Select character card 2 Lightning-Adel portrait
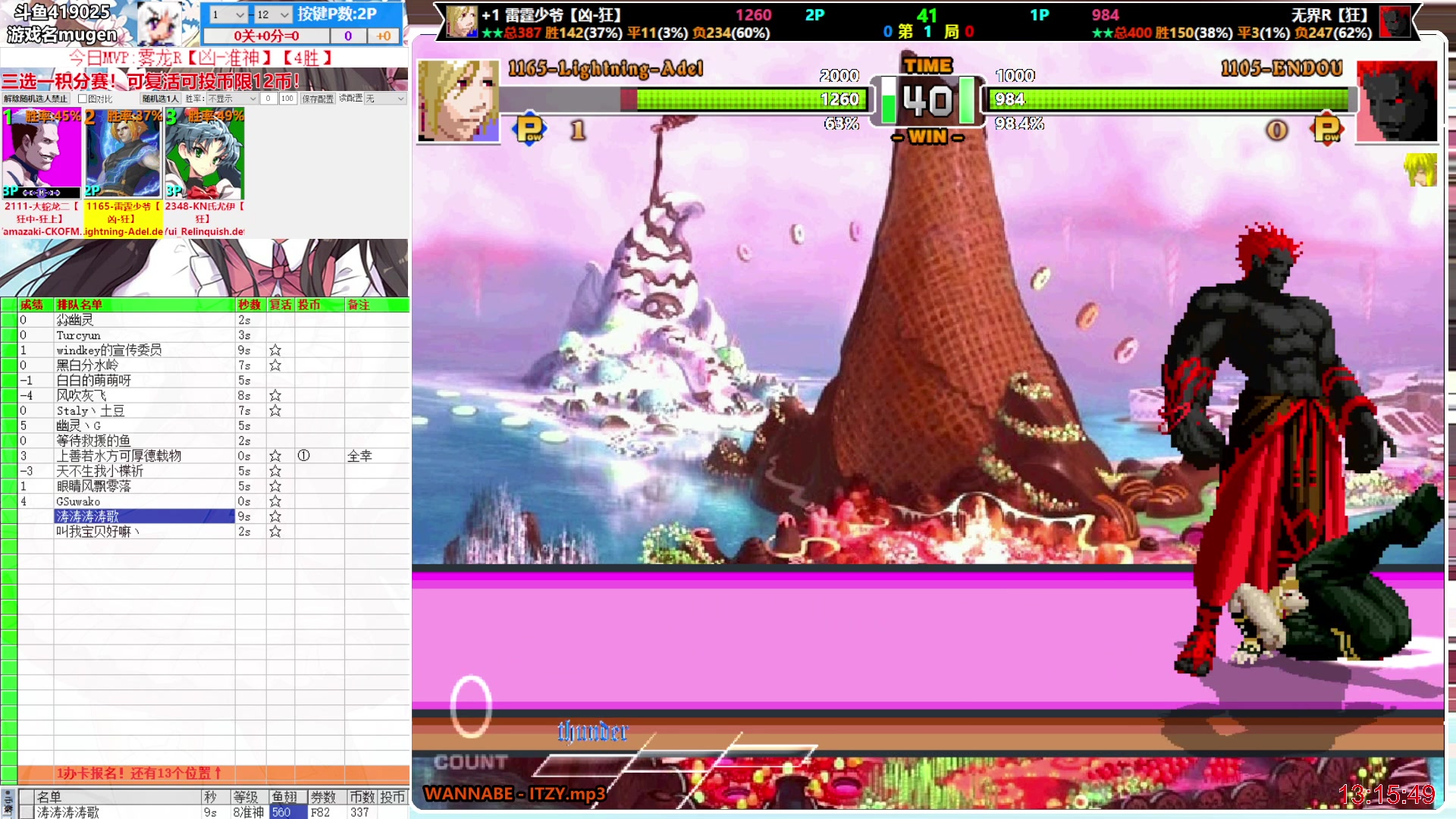The image size is (1456, 819). pos(123,154)
